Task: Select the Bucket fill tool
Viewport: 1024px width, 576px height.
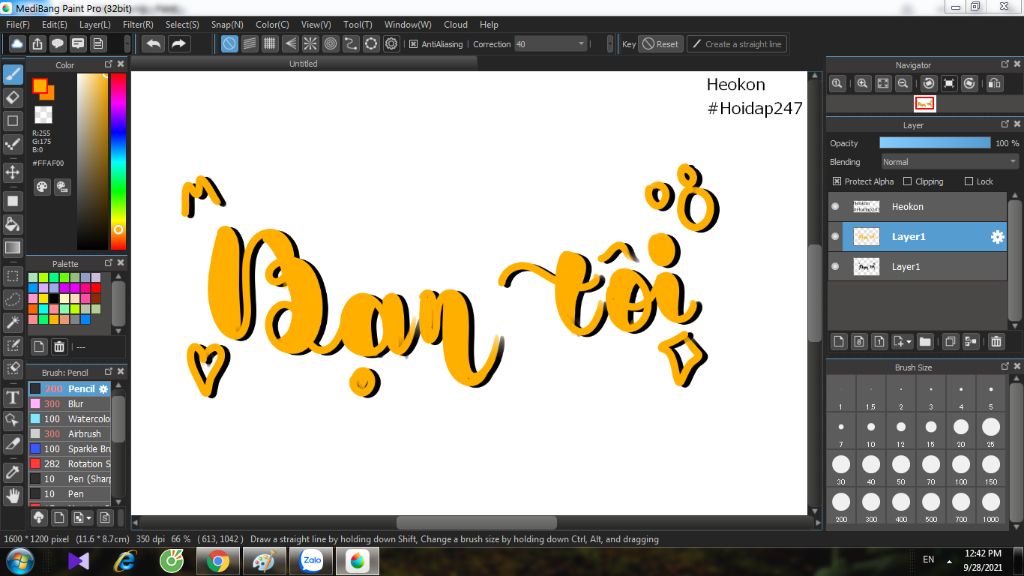Action: coord(12,225)
